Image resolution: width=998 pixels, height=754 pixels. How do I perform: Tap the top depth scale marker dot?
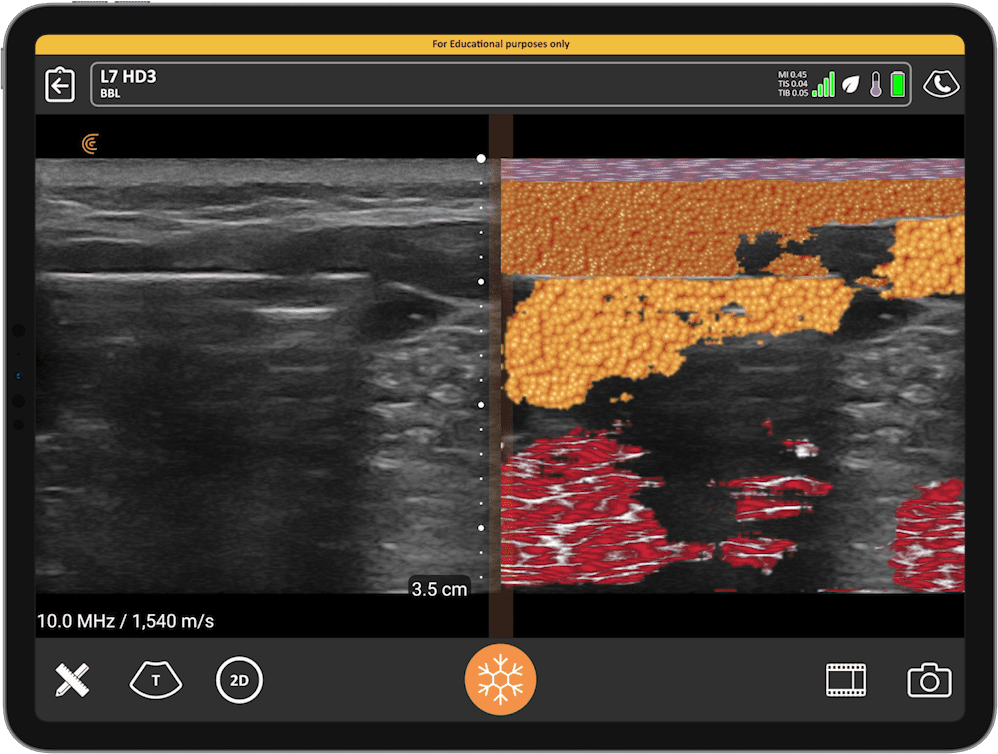pos(481,158)
